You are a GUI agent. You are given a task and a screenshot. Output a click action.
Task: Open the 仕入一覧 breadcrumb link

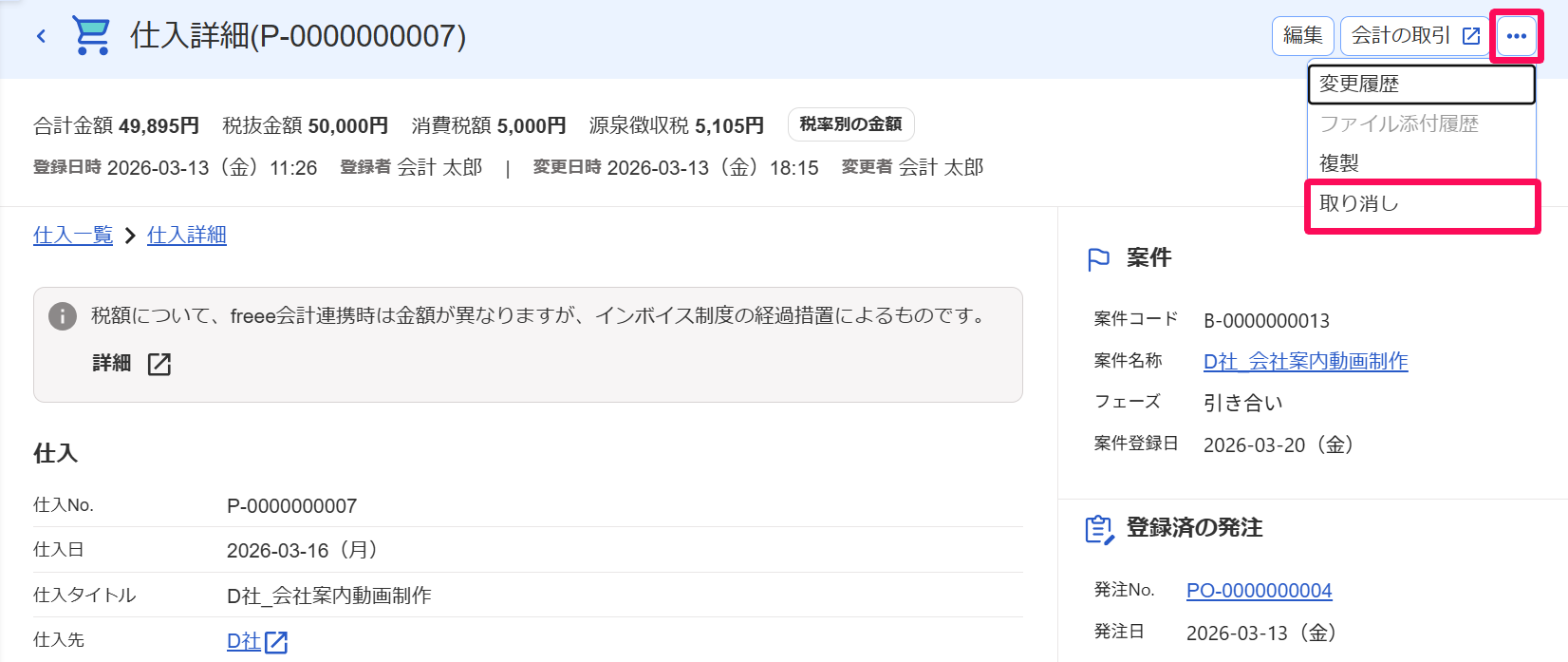coord(73,235)
